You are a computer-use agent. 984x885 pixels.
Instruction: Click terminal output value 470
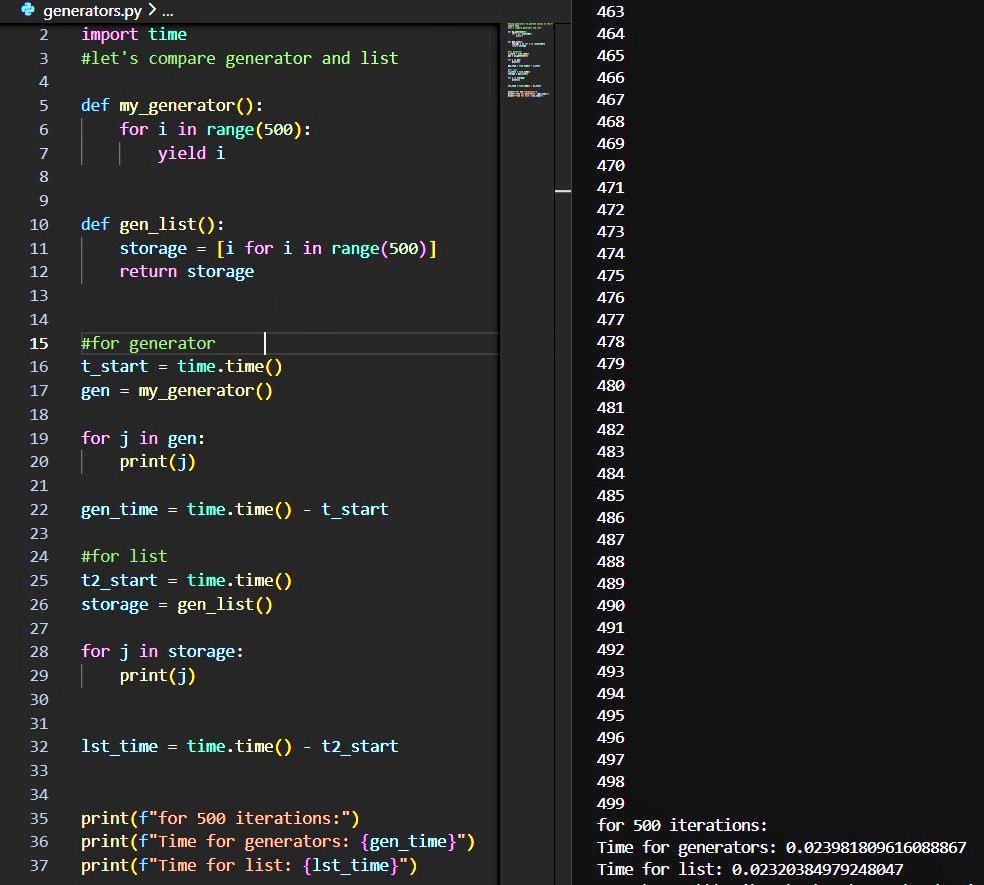611,166
